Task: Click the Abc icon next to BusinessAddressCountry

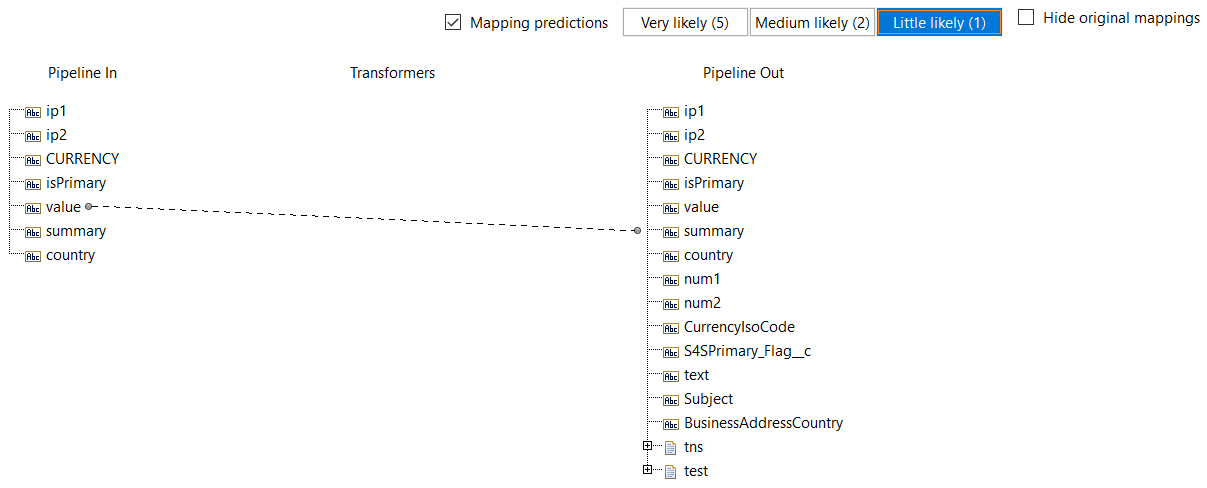Action: pos(670,424)
